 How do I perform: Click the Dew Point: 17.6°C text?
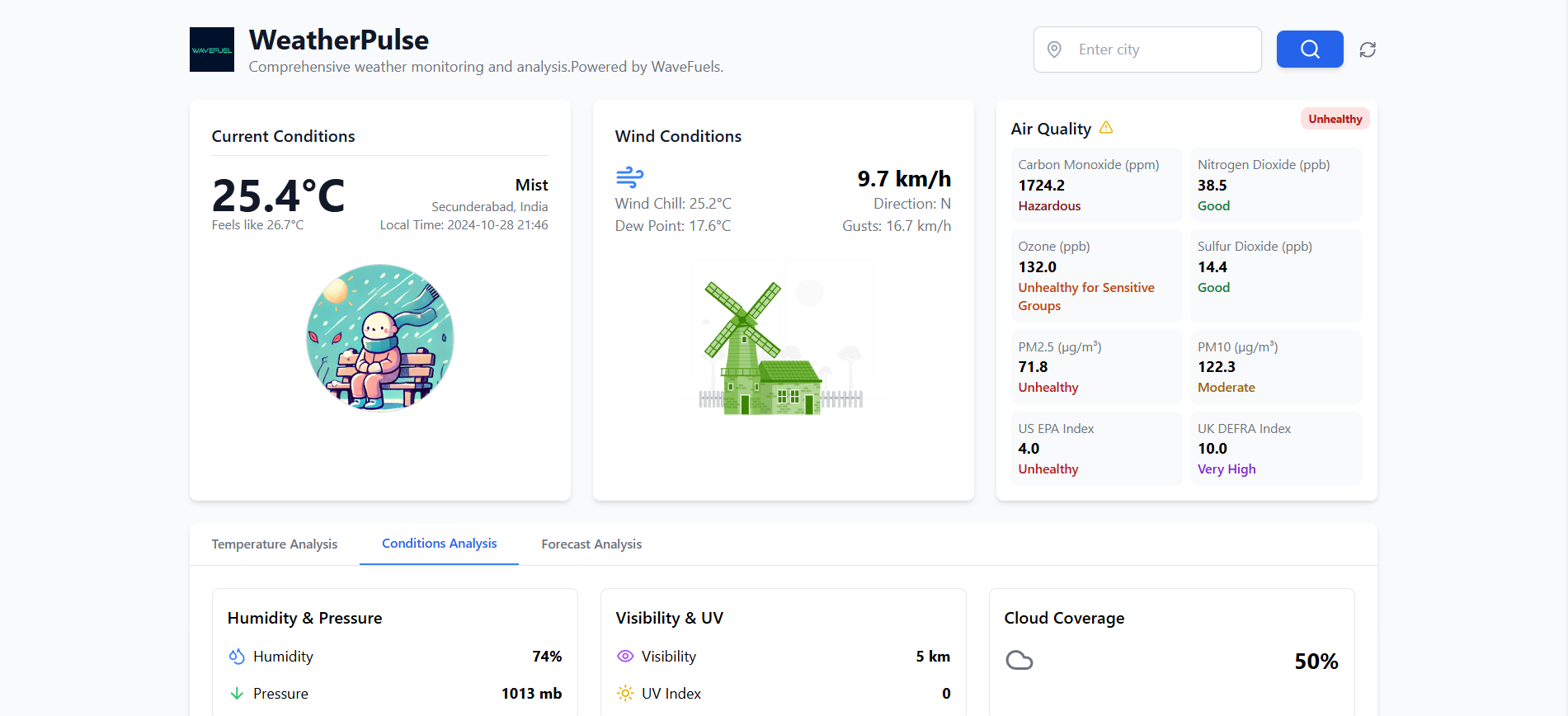point(673,226)
